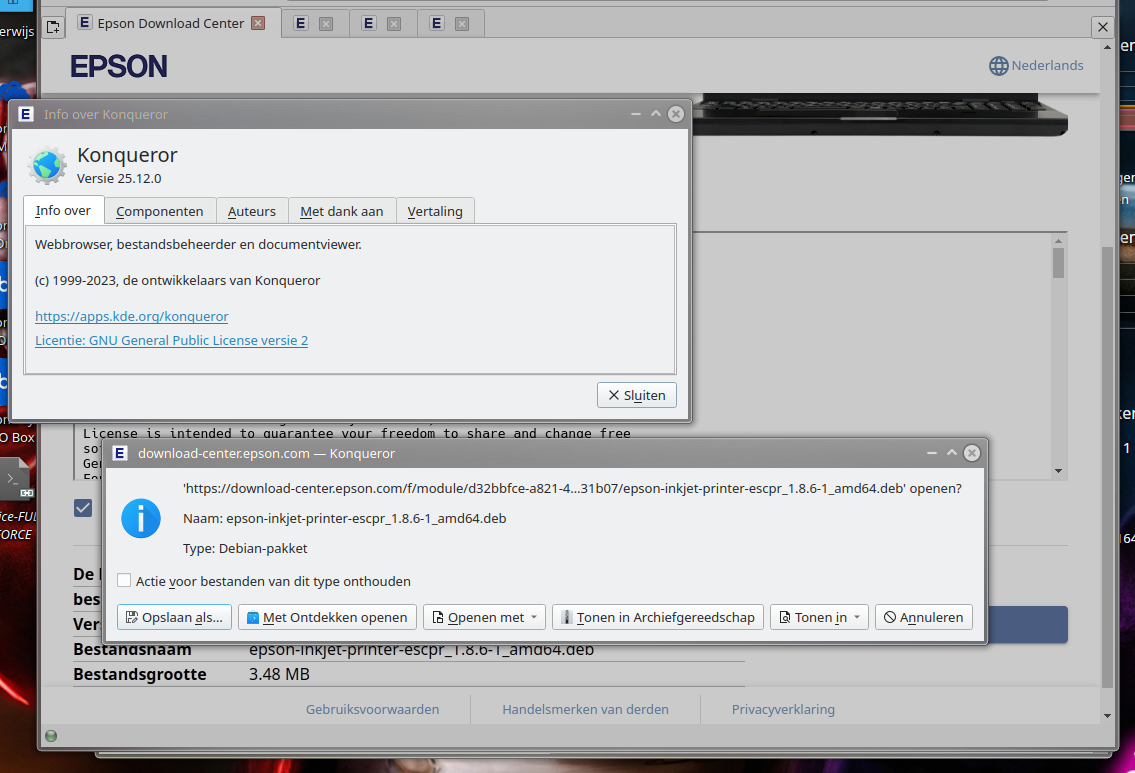Viewport: 1135px width, 773px height.
Task: Switch to the Componenten tab
Action: click(159, 211)
